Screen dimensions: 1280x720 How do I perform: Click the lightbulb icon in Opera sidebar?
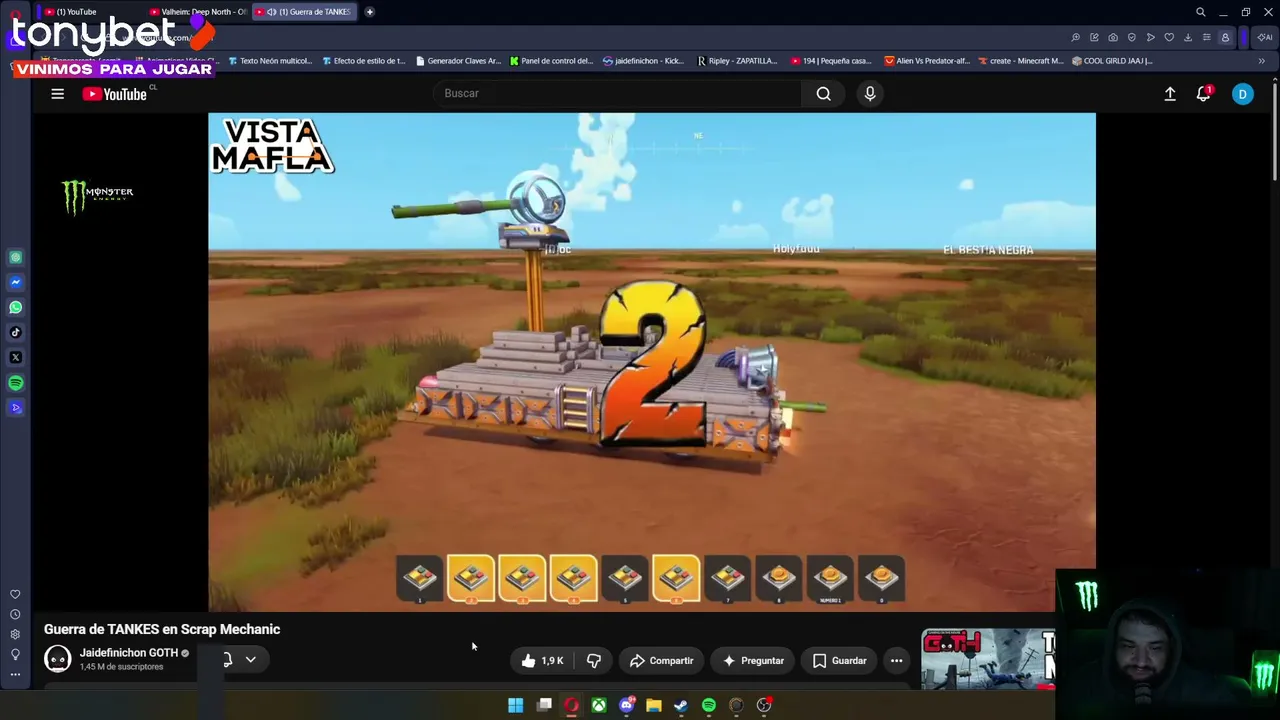15,655
